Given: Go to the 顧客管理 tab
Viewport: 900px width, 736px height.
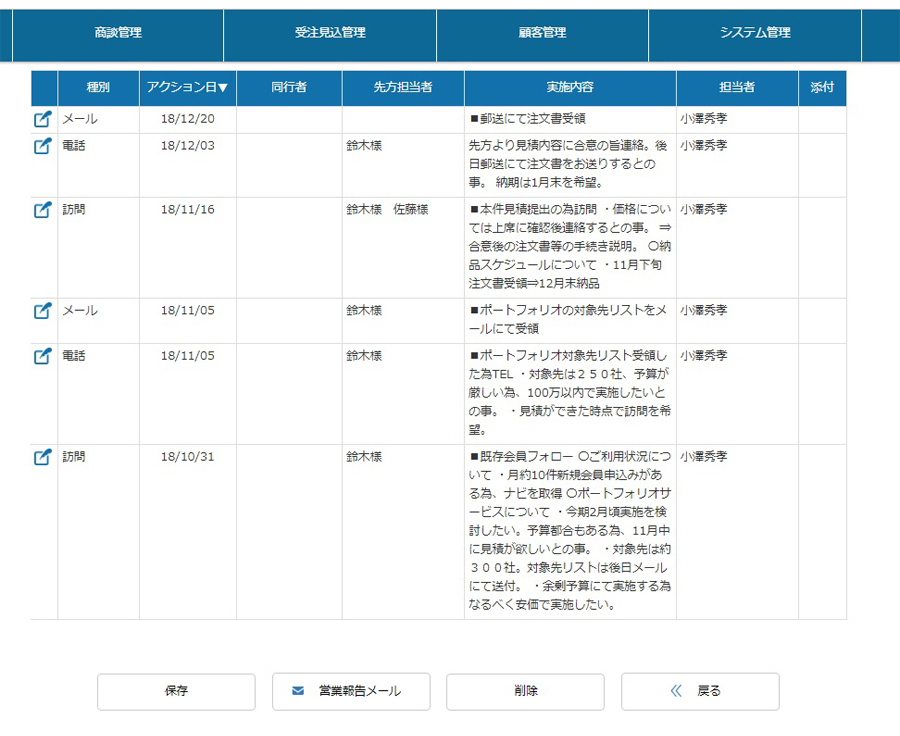Looking at the screenshot, I should 542,33.
